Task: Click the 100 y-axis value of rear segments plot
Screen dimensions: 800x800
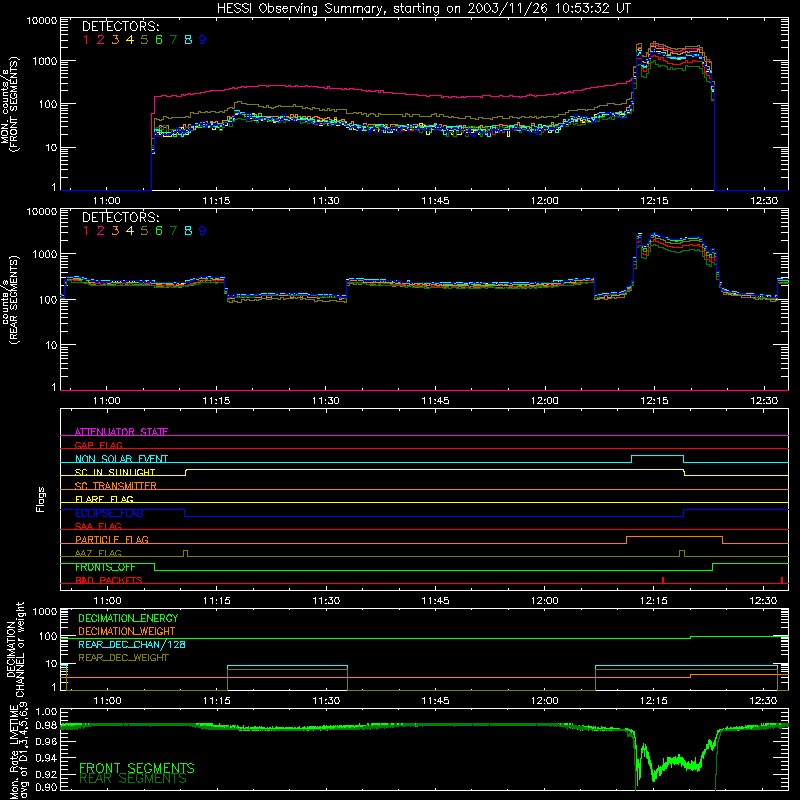Action: coord(47,299)
